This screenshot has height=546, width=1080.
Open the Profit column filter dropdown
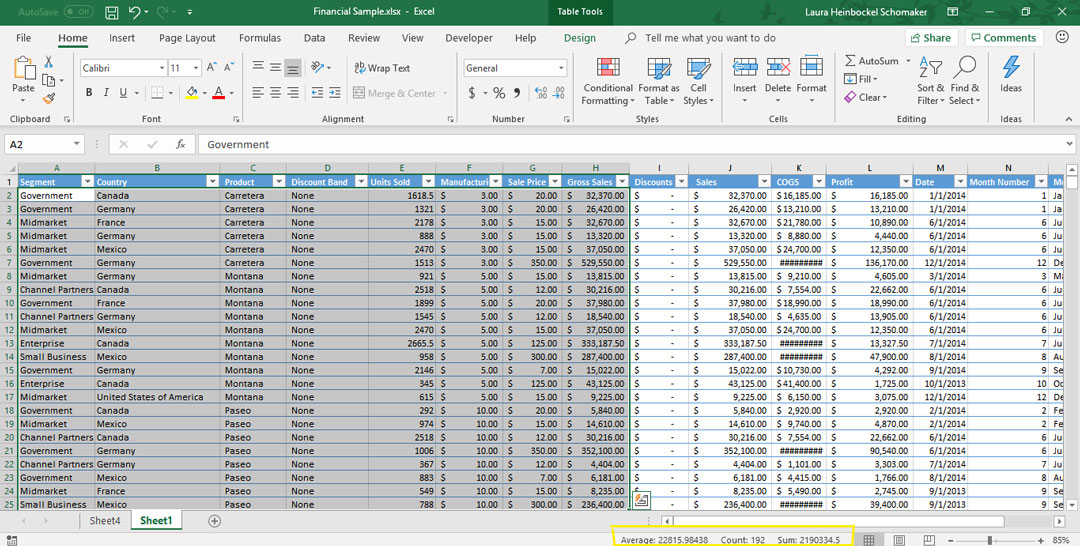tap(906, 182)
